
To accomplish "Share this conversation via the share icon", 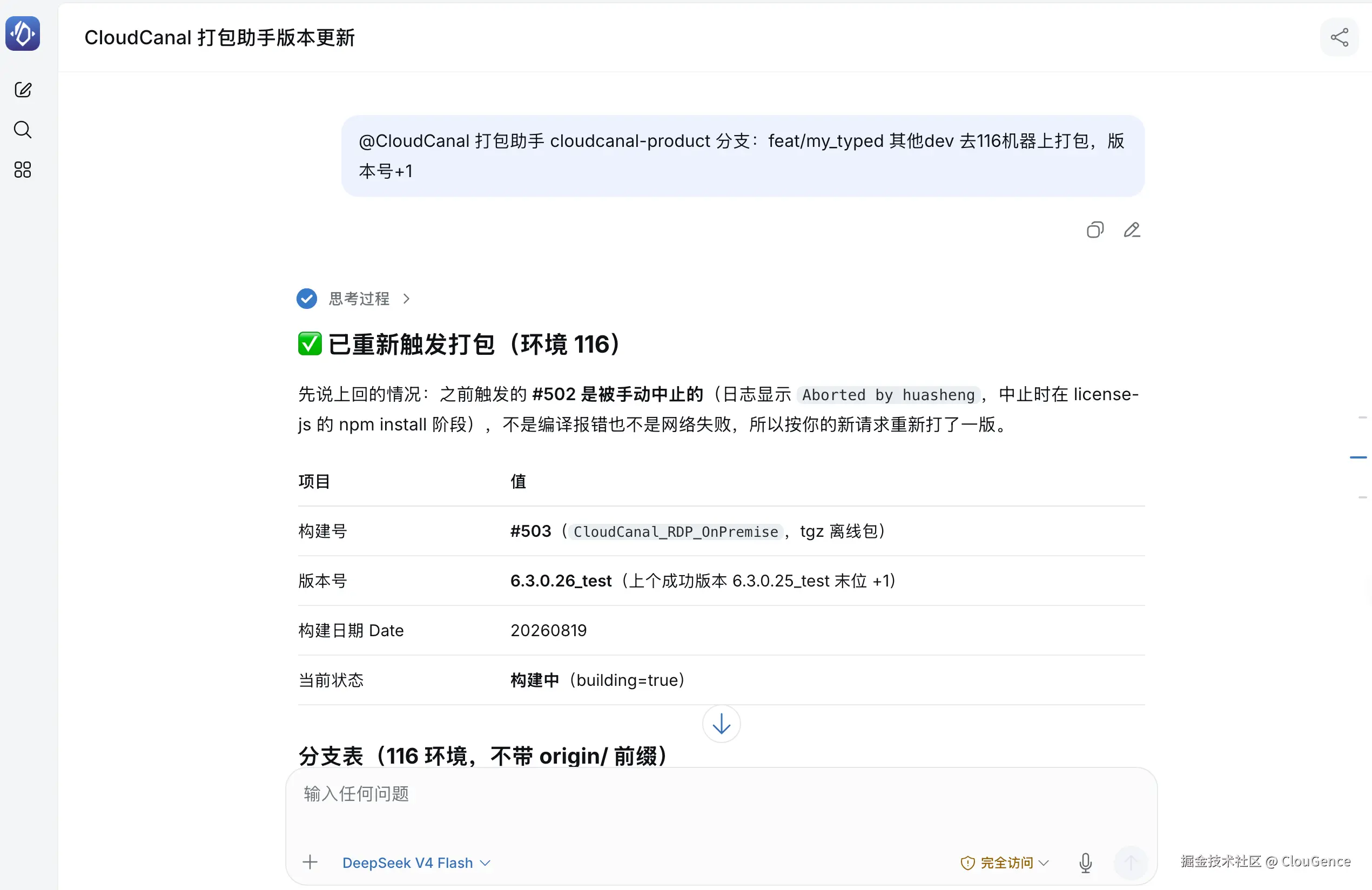I will (1339, 37).
